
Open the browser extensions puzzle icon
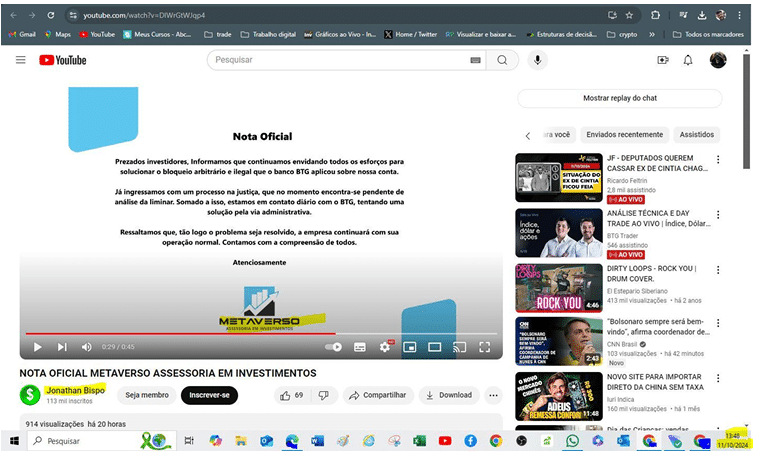coord(655,16)
